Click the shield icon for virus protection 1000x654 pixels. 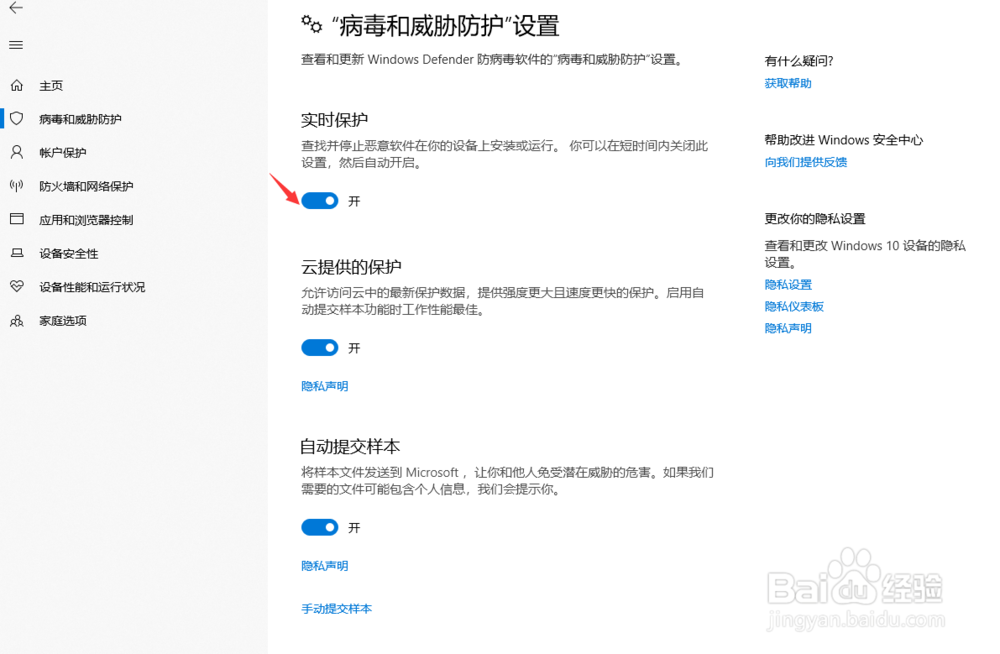tap(17, 118)
